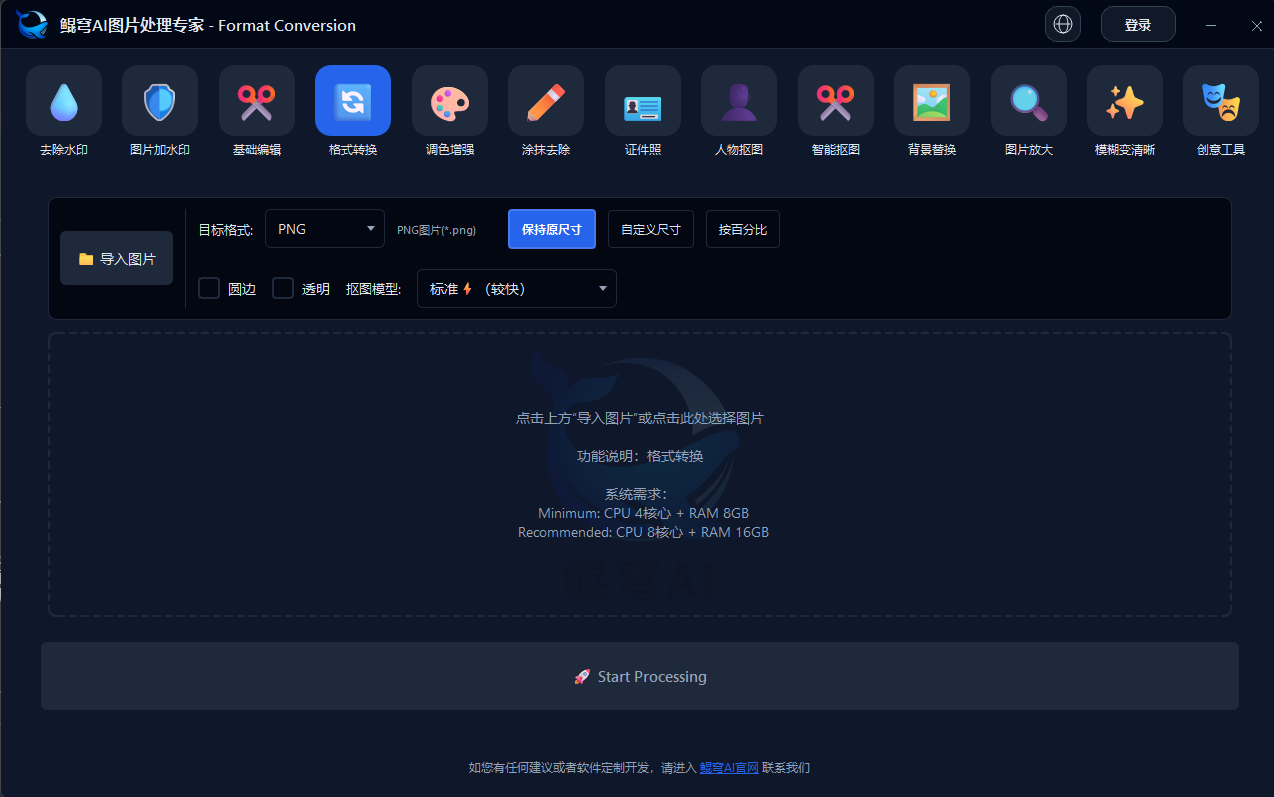
Task: Enable the 透明 transparency checkbox
Action: coord(282,288)
